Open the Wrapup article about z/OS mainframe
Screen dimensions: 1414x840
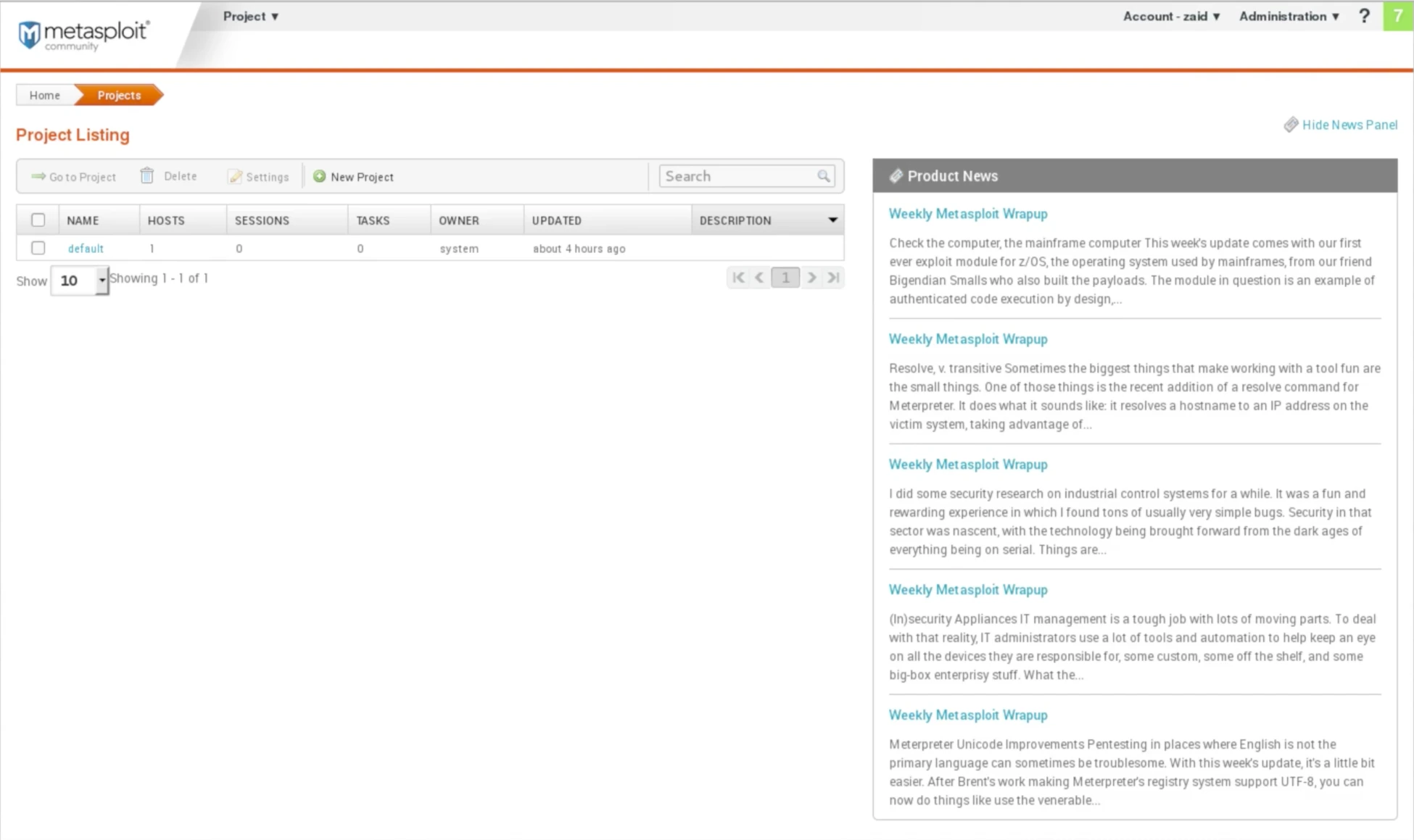tap(968, 214)
